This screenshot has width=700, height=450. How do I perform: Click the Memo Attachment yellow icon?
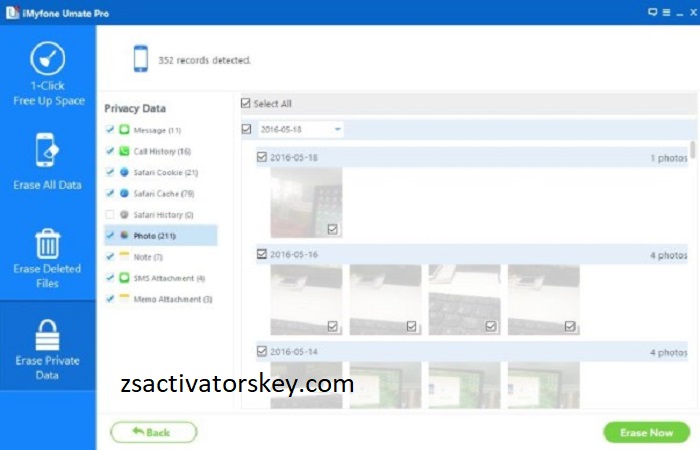(x=124, y=298)
